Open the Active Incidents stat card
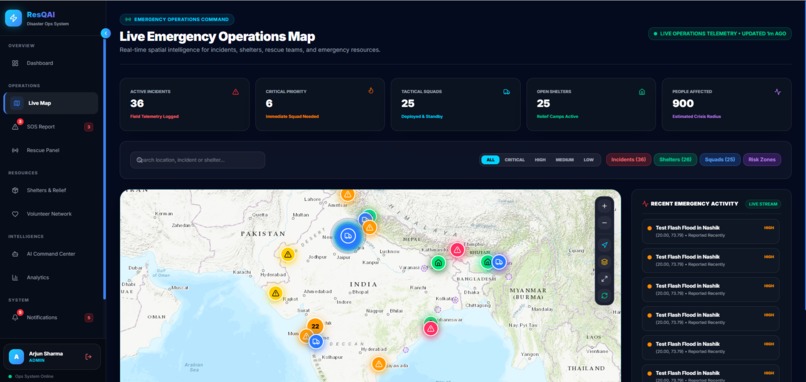This screenshot has width=806, height=382. pos(185,104)
